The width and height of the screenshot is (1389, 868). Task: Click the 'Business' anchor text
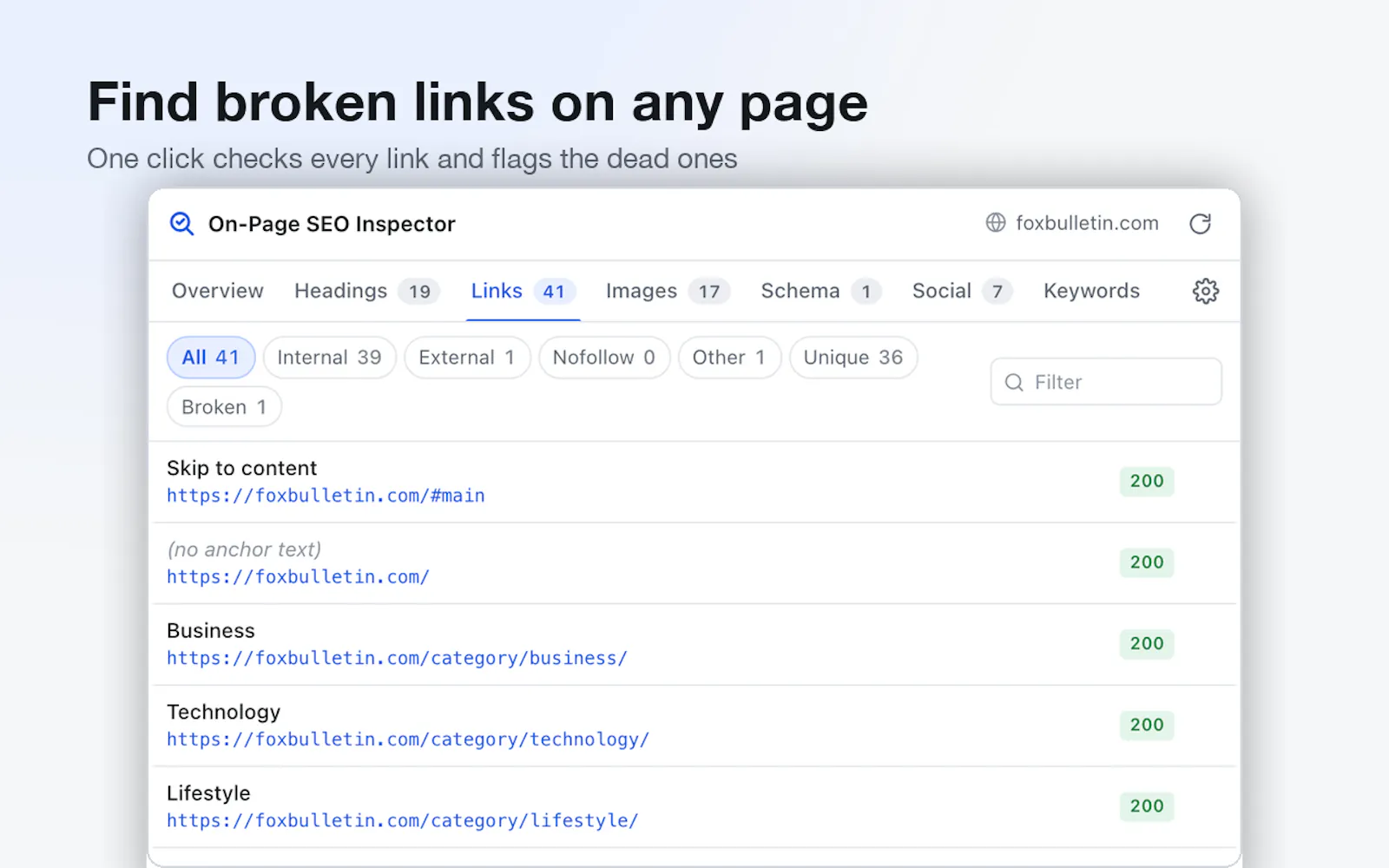(211, 631)
